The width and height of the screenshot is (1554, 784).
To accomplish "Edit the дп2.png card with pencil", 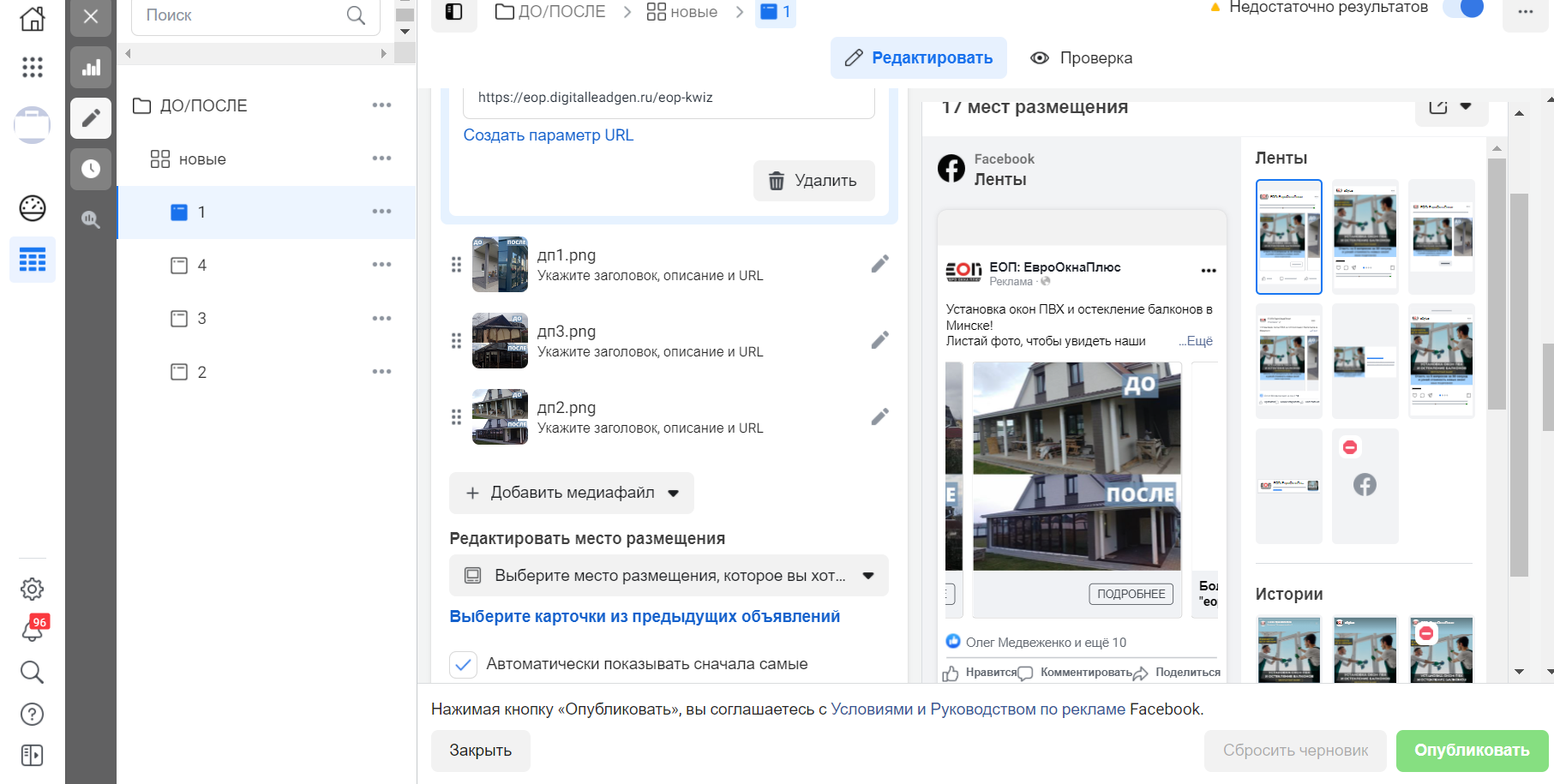I will [879, 416].
